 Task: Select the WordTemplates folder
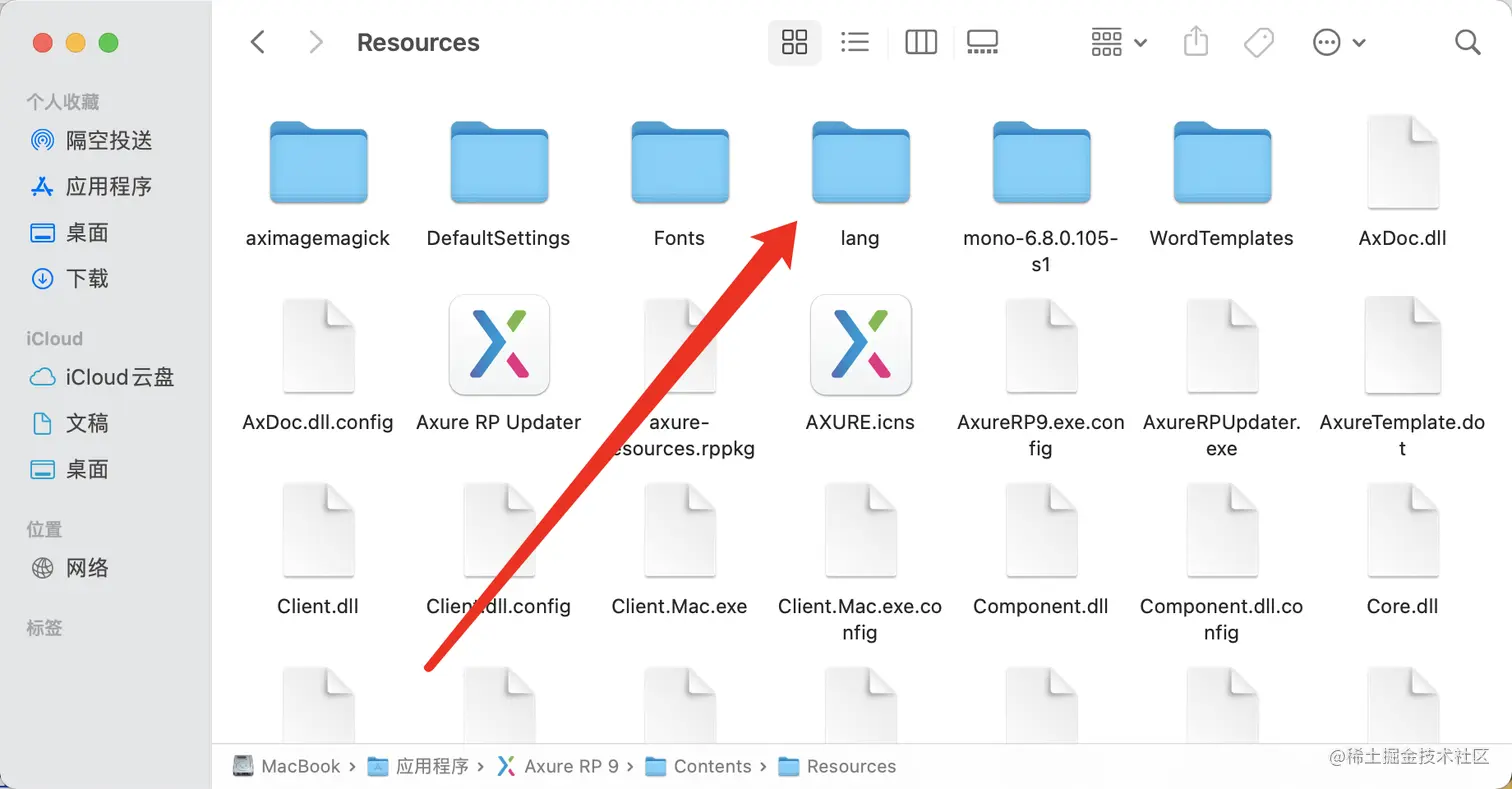pos(1222,163)
